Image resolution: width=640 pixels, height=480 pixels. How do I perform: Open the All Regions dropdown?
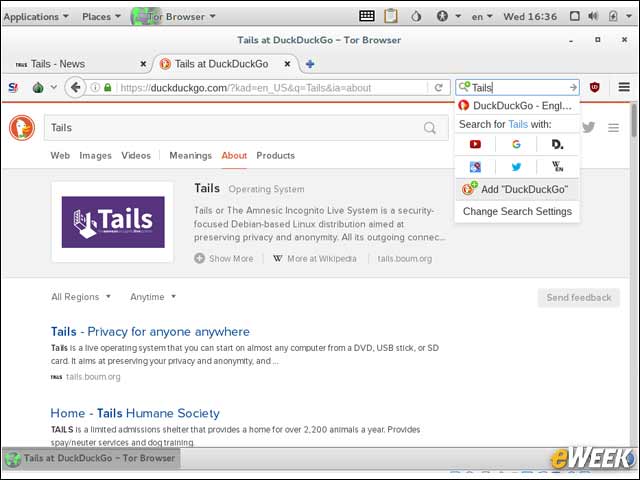(x=81, y=297)
